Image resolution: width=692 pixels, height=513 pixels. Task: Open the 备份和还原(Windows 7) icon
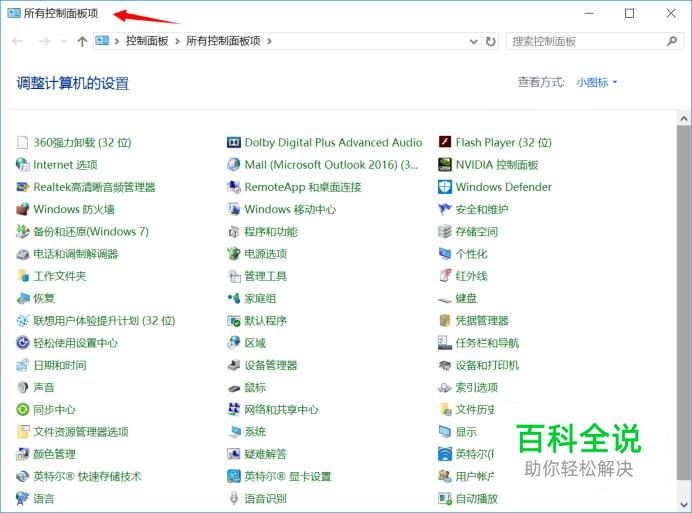click(x=22, y=231)
